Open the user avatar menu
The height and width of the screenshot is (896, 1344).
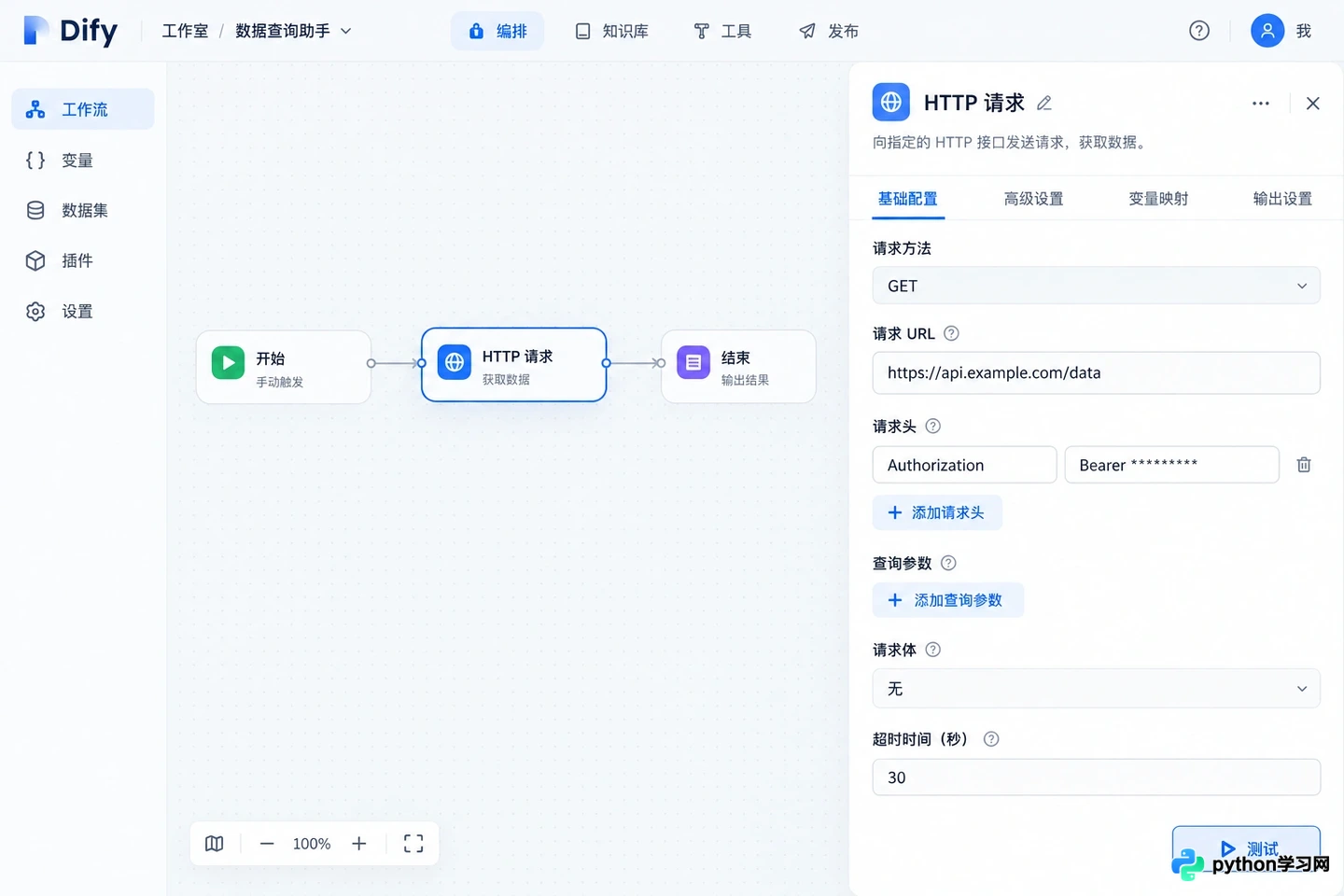click(x=1267, y=31)
